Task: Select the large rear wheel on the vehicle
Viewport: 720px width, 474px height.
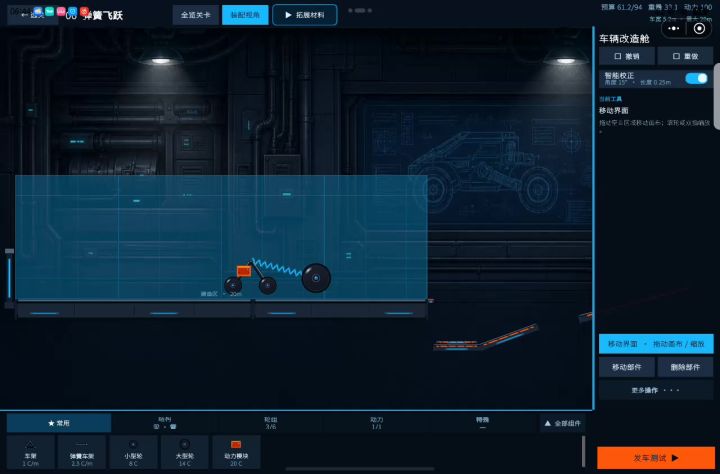Action: click(316, 278)
